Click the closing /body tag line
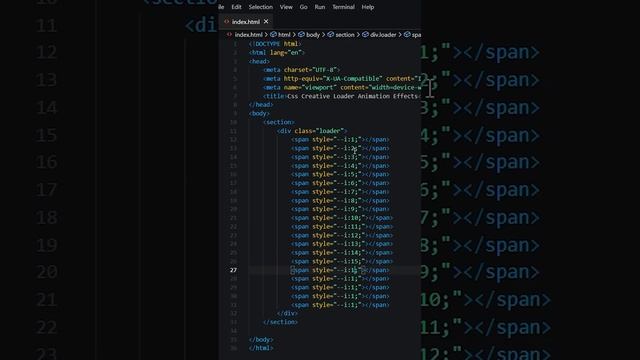The width and height of the screenshot is (640, 360). click(x=261, y=340)
